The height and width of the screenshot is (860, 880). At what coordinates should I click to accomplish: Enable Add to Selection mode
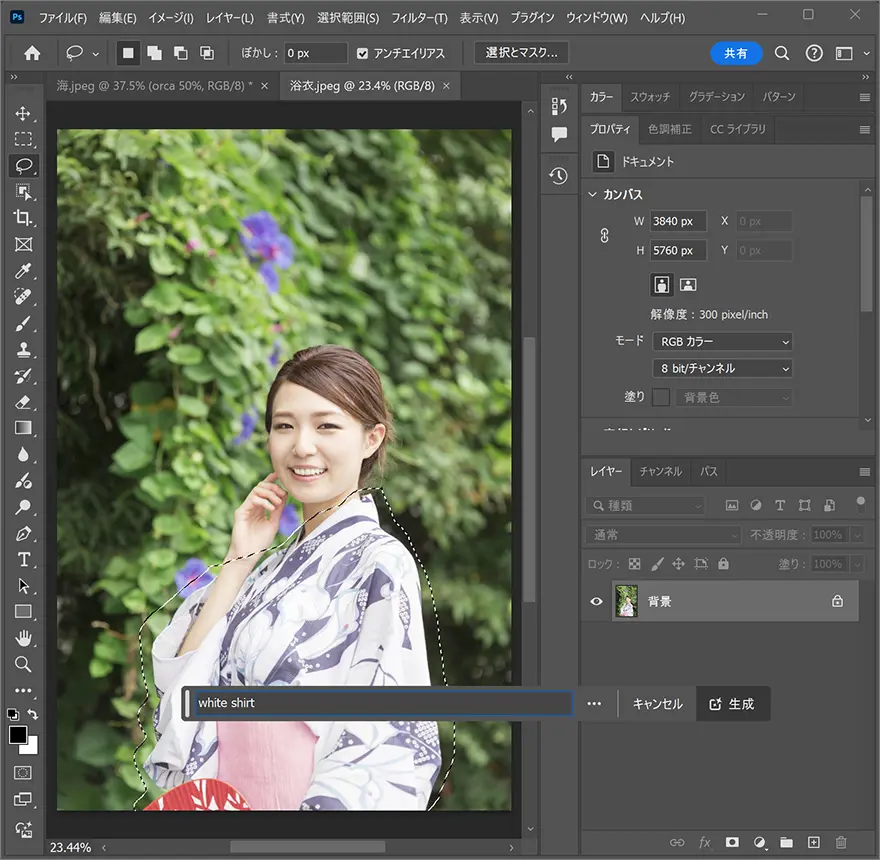click(154, 53)
